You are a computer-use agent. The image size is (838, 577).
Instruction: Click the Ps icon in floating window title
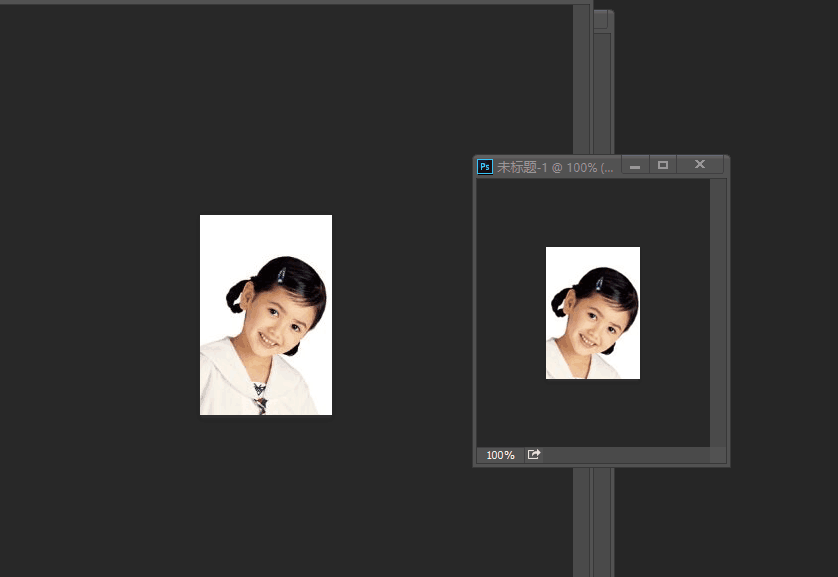tap(485, 167)
